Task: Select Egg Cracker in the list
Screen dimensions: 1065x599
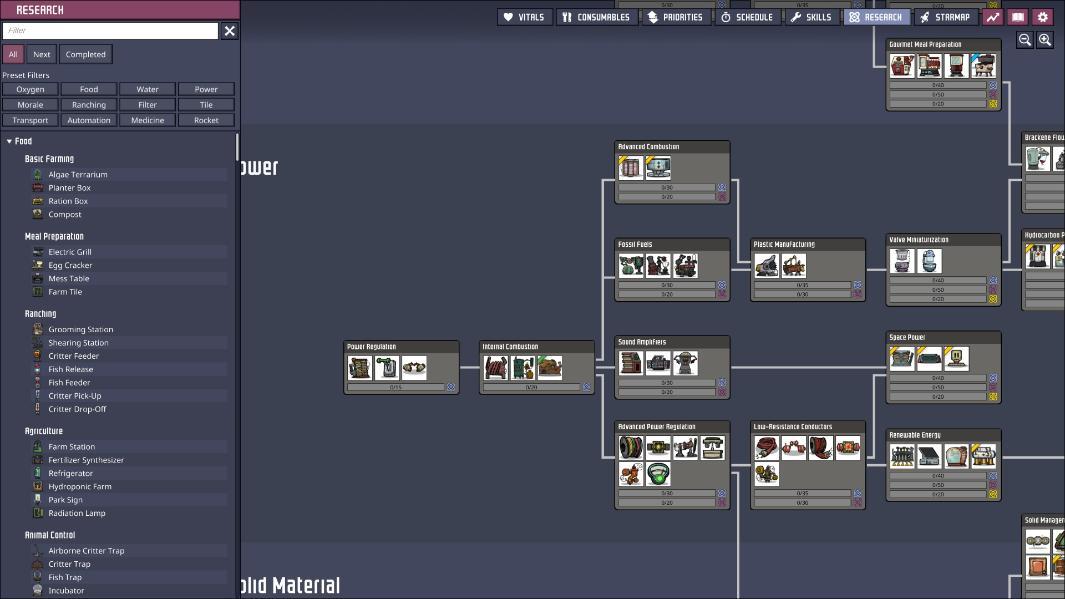Action: 129,265
